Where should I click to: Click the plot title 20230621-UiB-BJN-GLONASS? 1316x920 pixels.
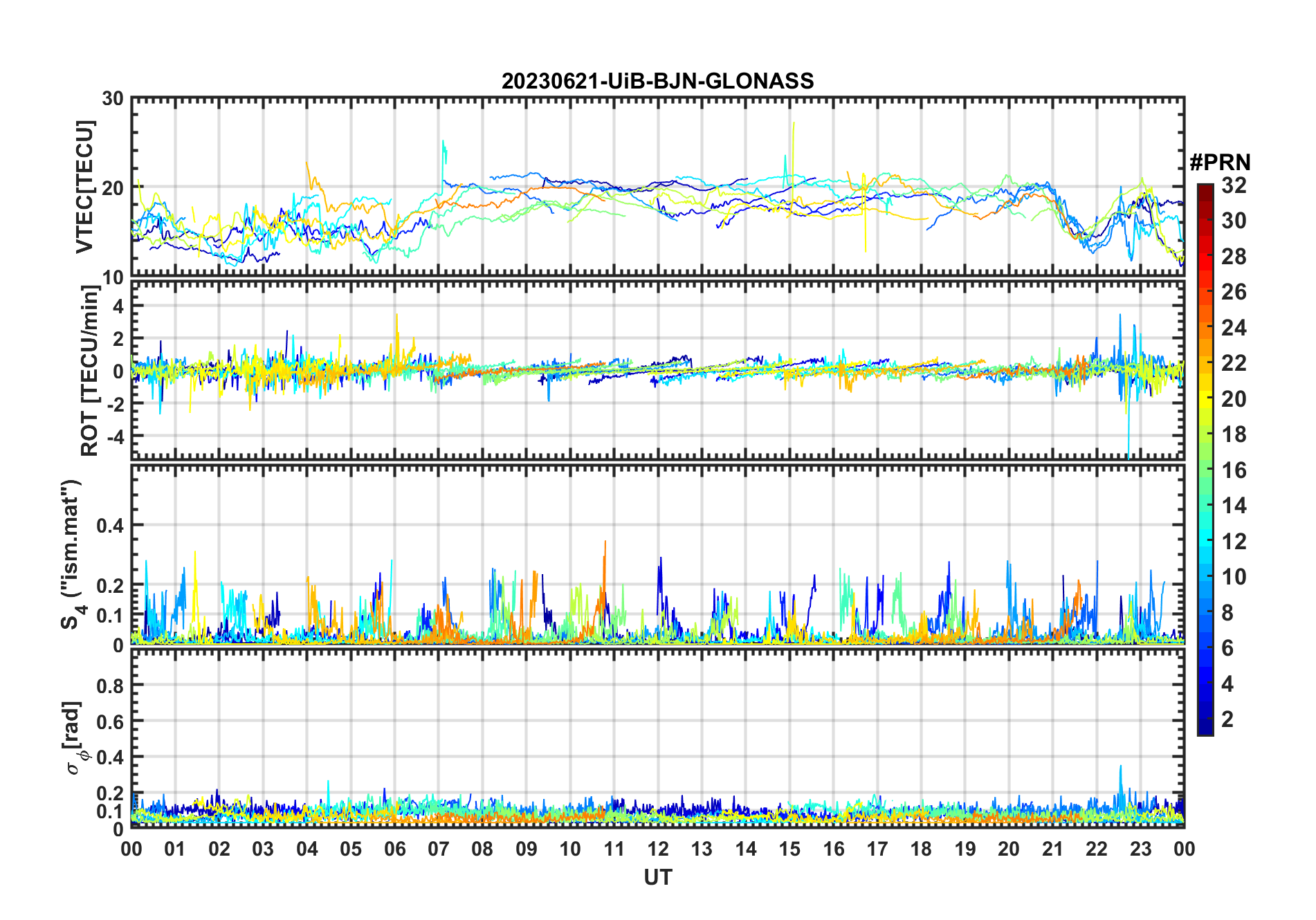point(657,82)
